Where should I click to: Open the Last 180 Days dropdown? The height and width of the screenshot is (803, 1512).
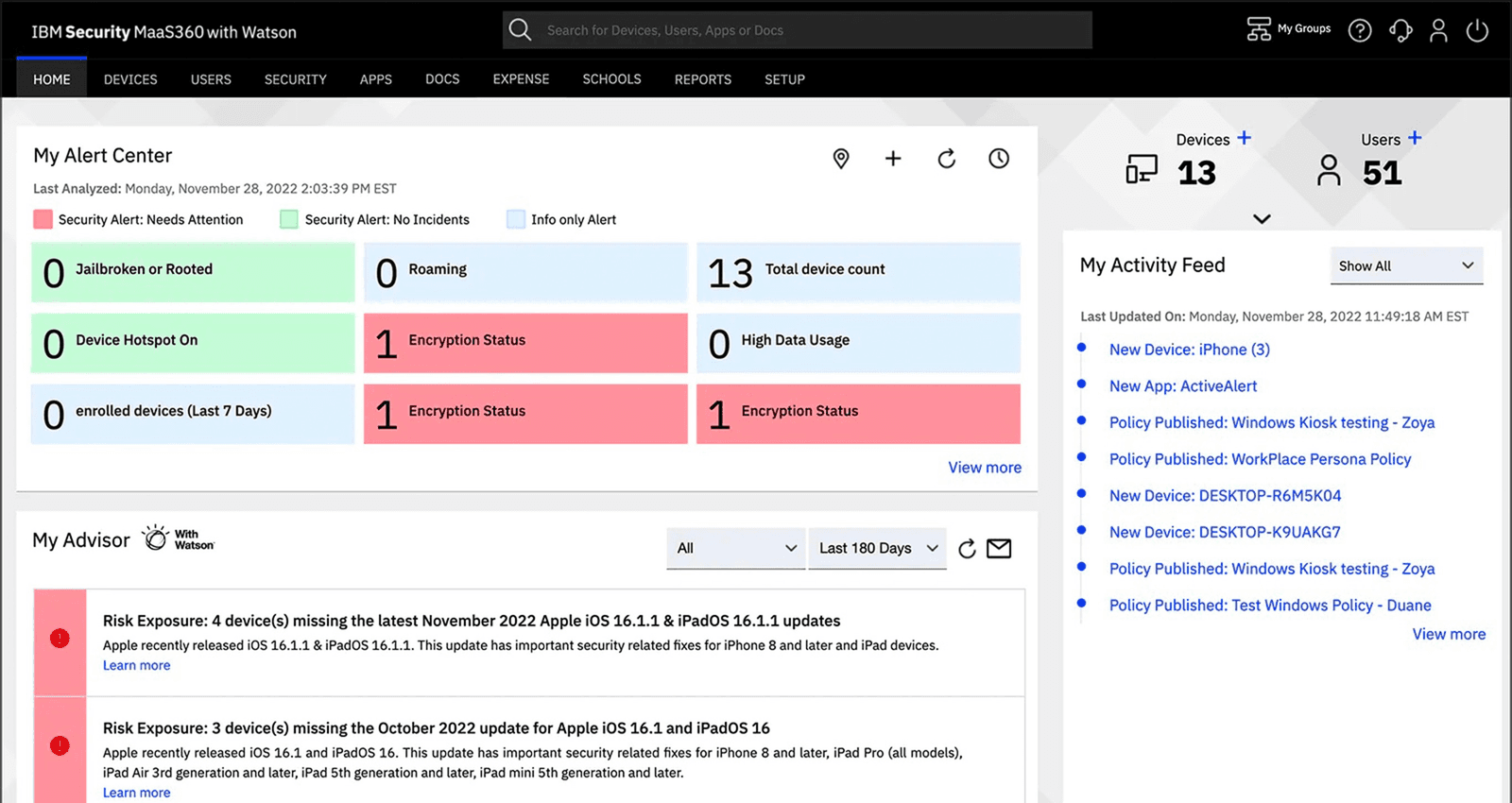(x=878, y=548)
